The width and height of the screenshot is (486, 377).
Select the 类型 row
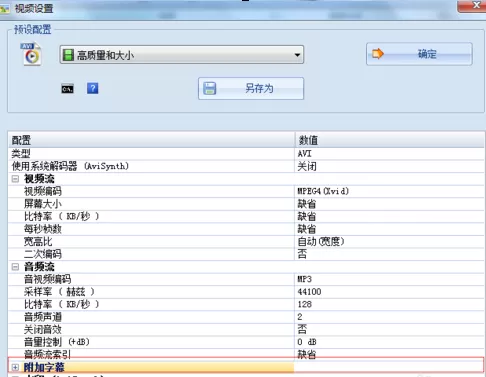(x=246, y=154)
